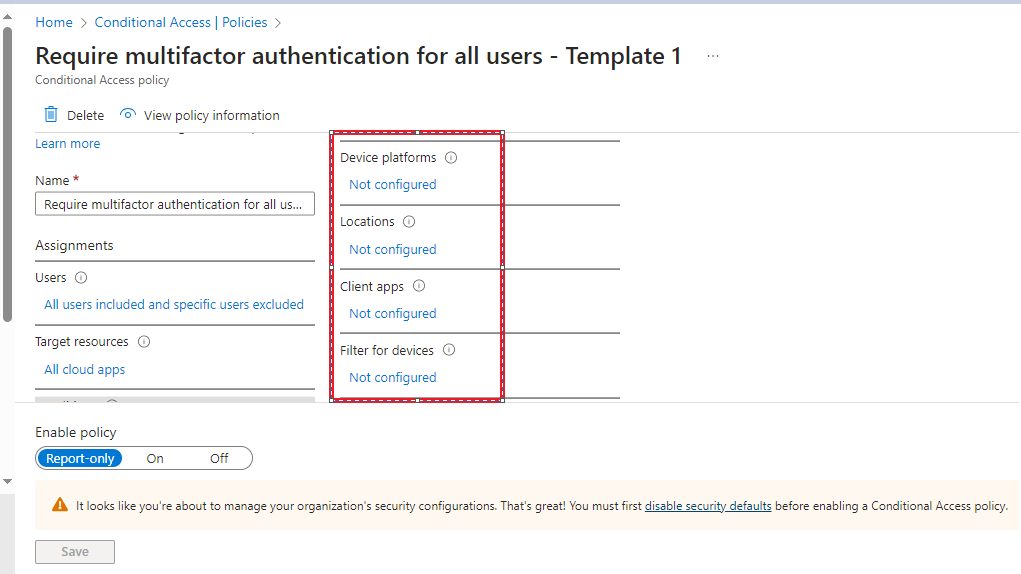Click the Delete trash icon

(x=51, y=115)
